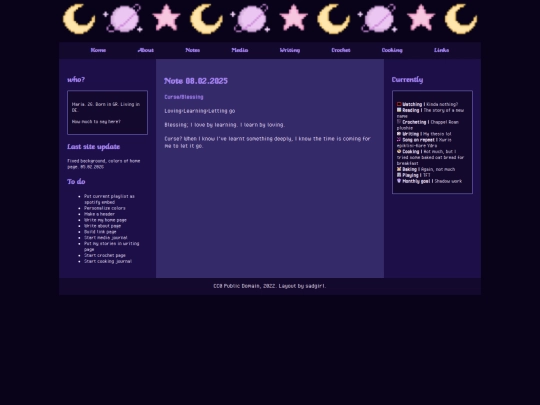Click the 'Start crochet page' item

point(105,255)
